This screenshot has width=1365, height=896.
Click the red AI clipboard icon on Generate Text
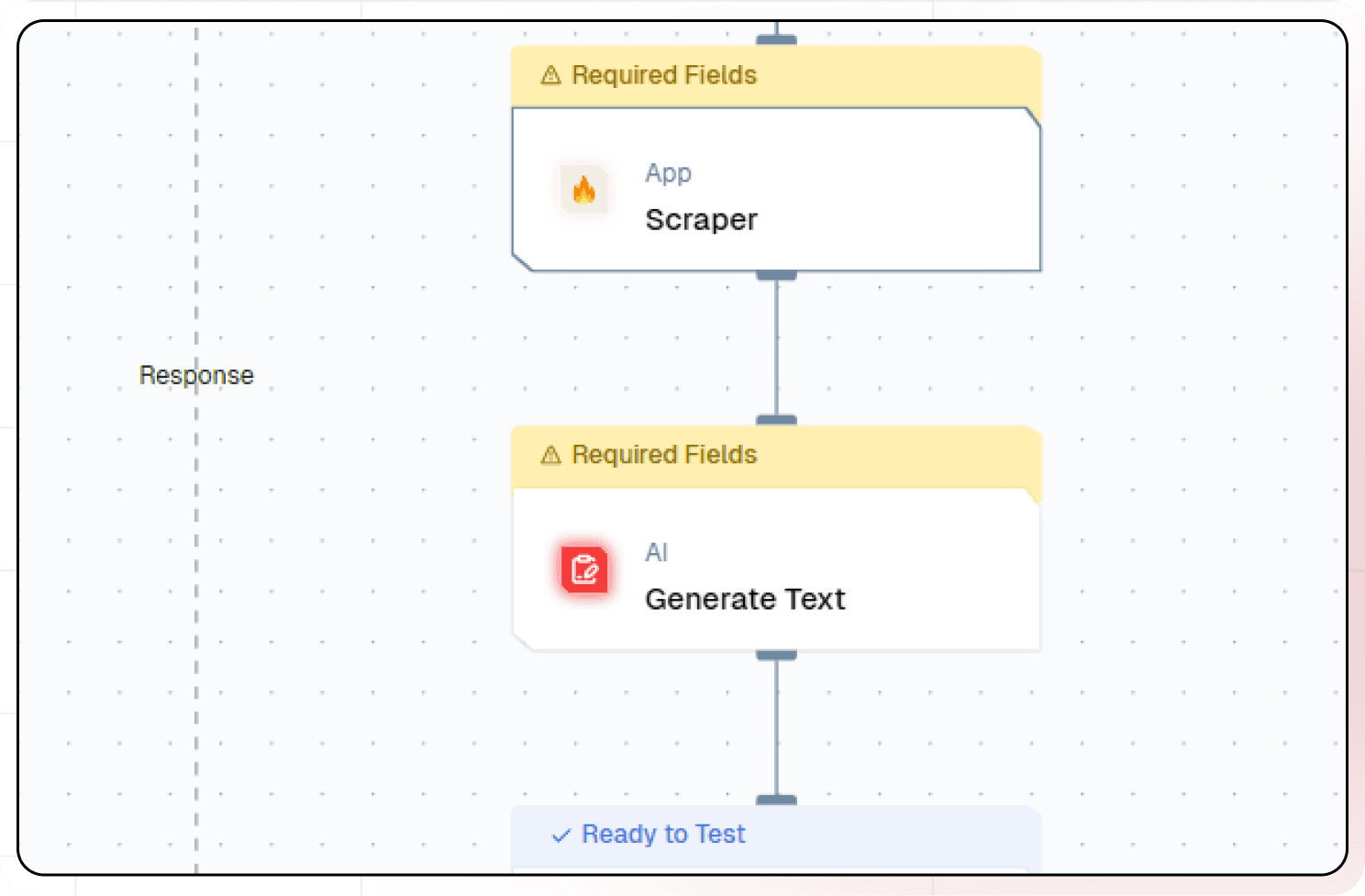584,569
